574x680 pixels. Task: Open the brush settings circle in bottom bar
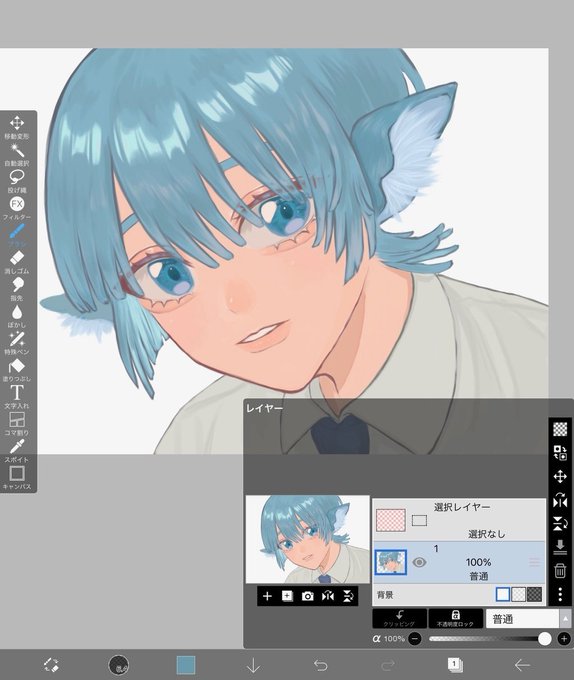tap(118, 664)
